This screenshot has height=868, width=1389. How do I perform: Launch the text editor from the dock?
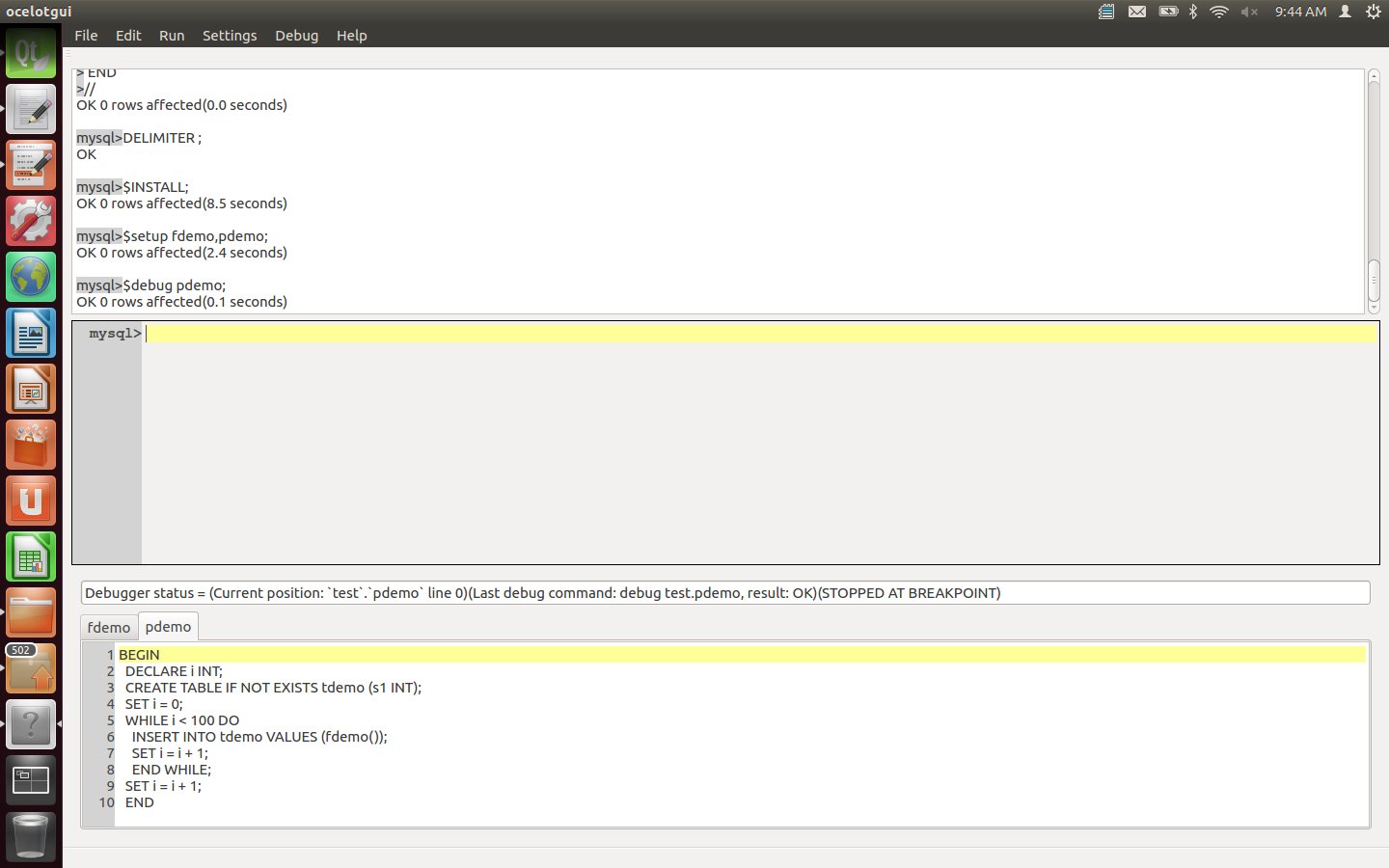coord(31,109)
